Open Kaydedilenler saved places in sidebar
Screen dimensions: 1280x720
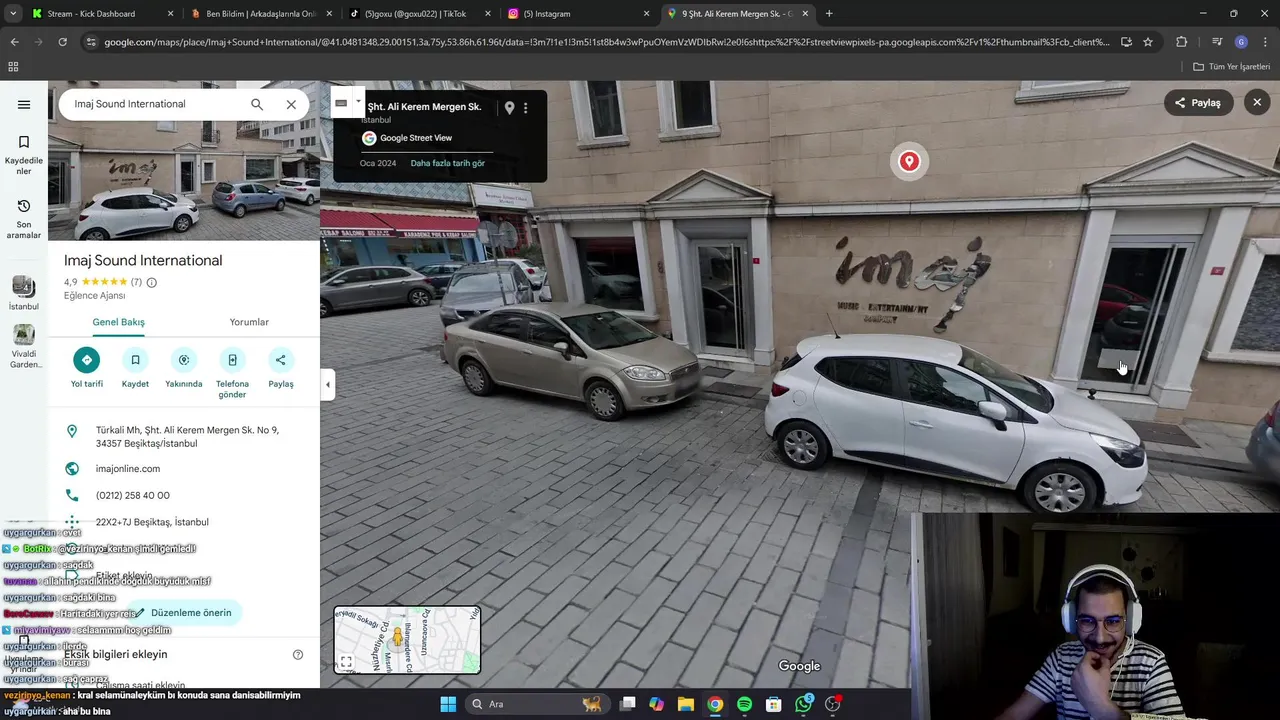coord(24,155)
